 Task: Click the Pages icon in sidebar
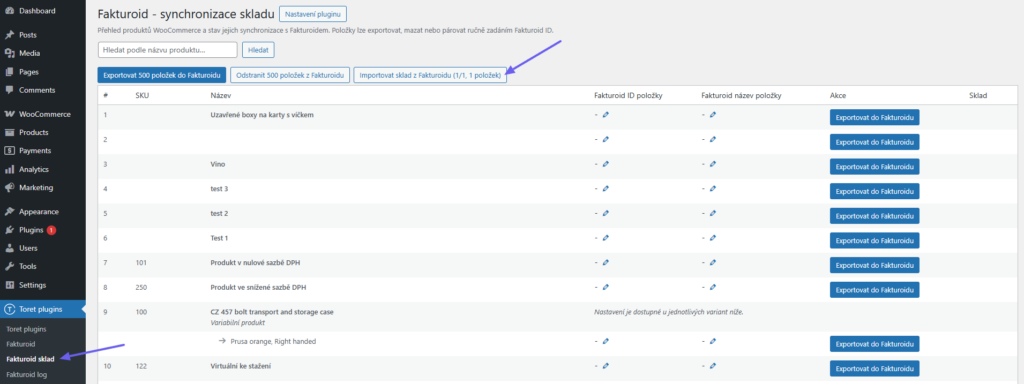(9, 72)
